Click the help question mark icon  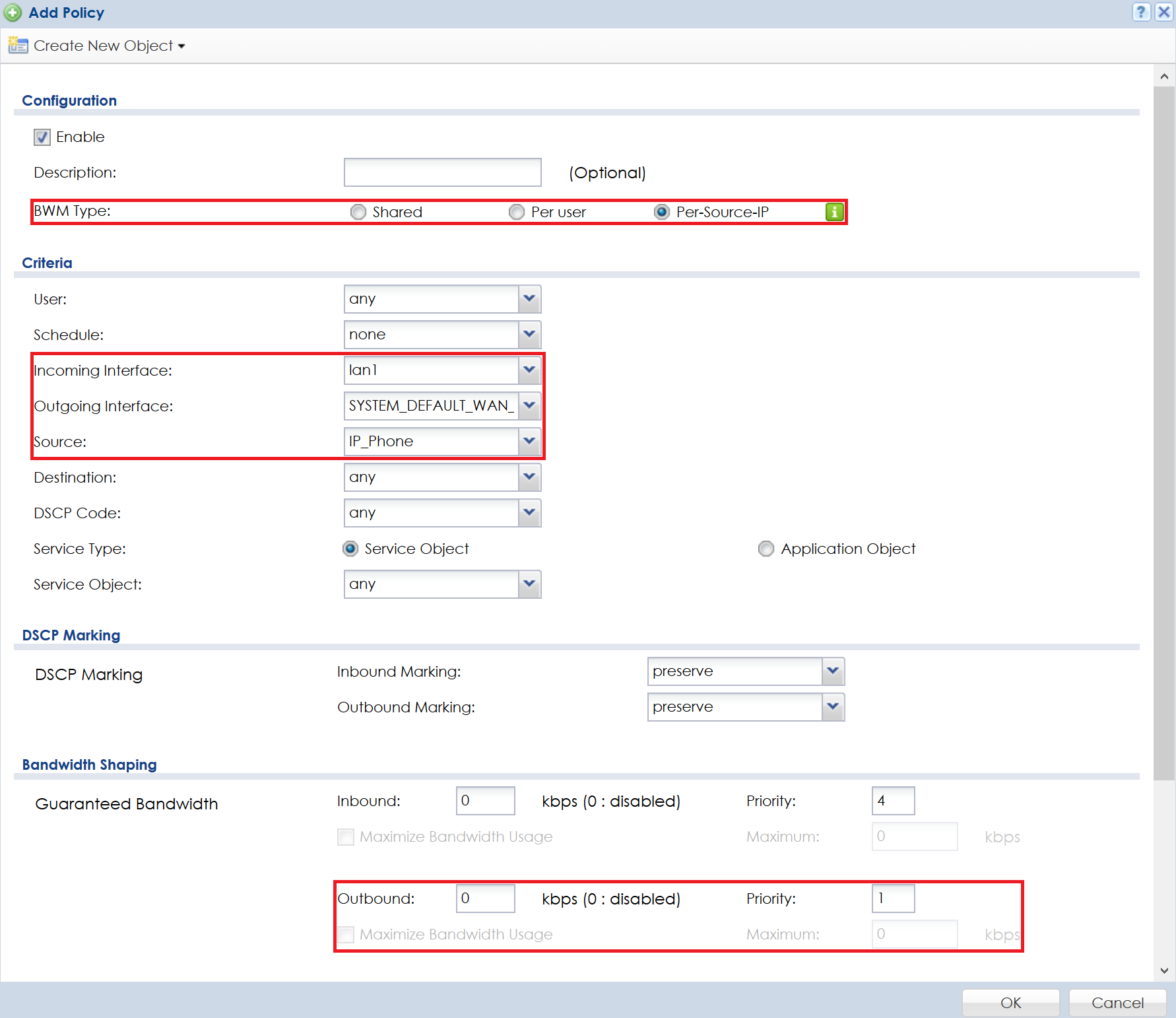(1141, 12)
